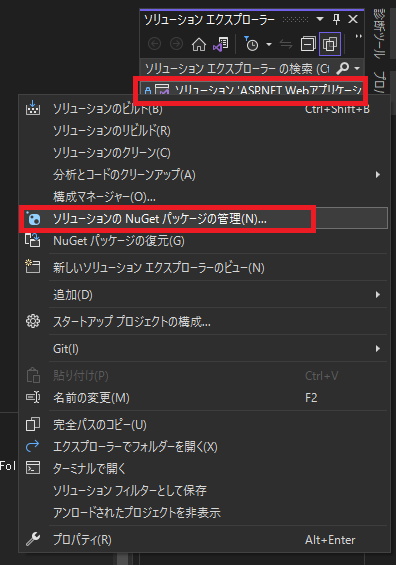Choose ソリューションのクリーン(C)
Viewport: 396px width, 565px height.
click(x=205, y=153)
